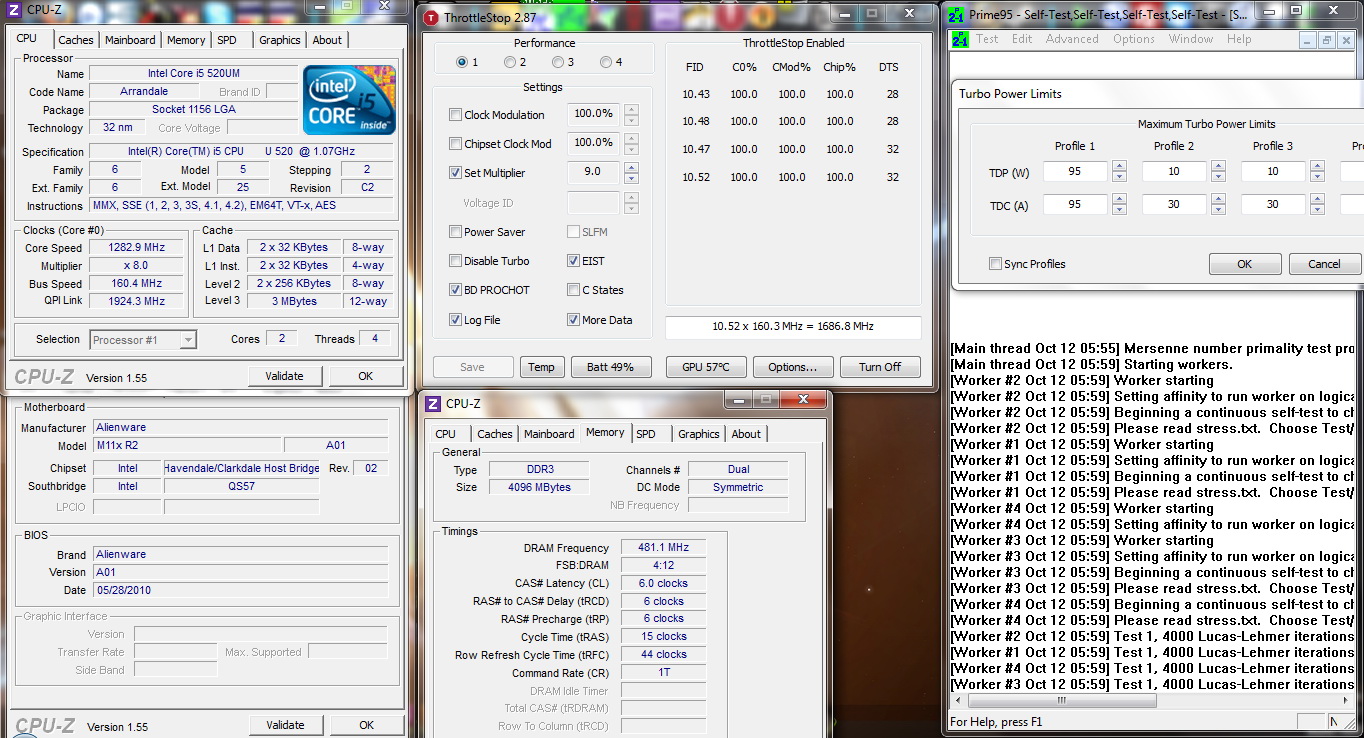This screenshot has height=738, width=1364.
Task: Click the Batt 49% button
Action: click(x=610, y=367)
